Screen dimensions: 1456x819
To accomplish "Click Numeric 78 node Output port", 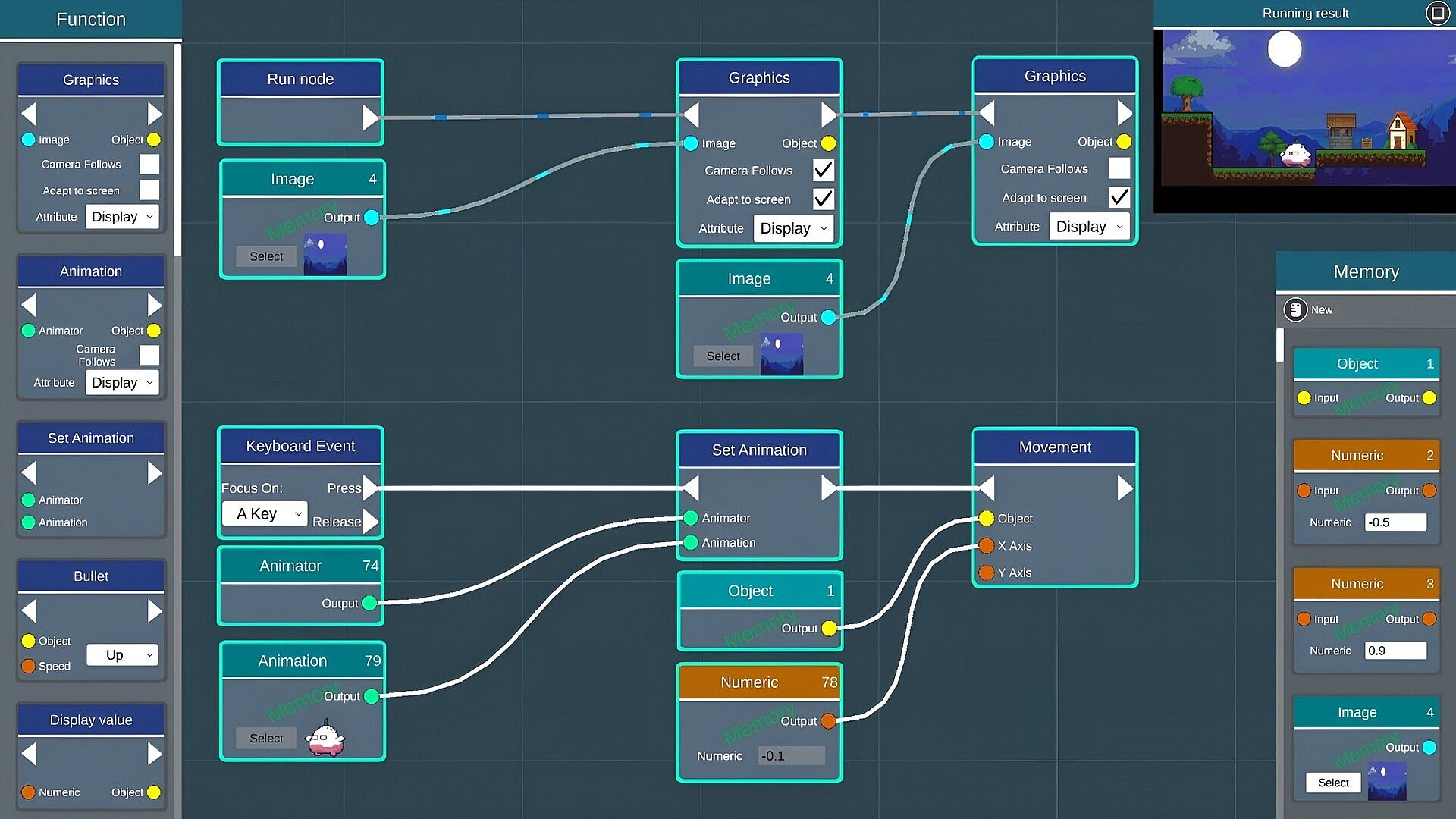I will coord(829,720).
